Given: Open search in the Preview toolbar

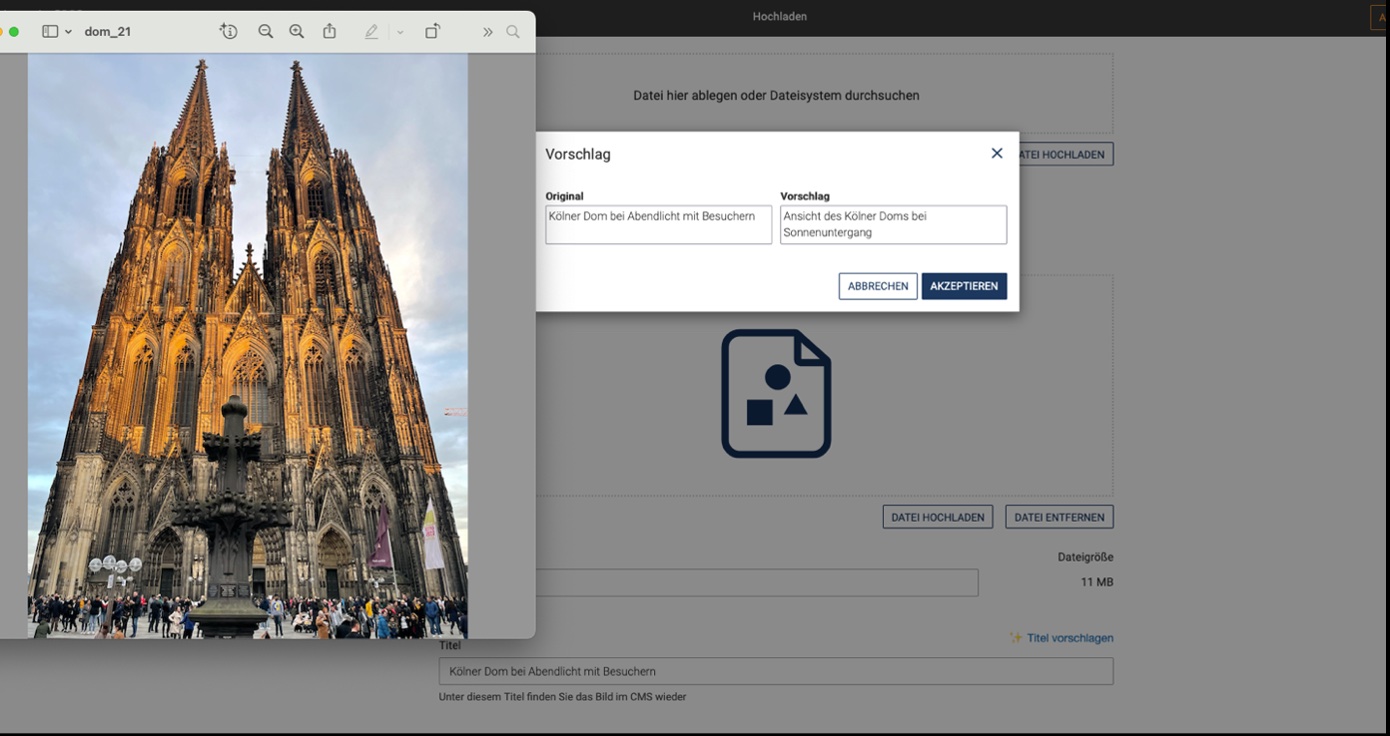Looking at the screenshot, I should coord(513,32).
